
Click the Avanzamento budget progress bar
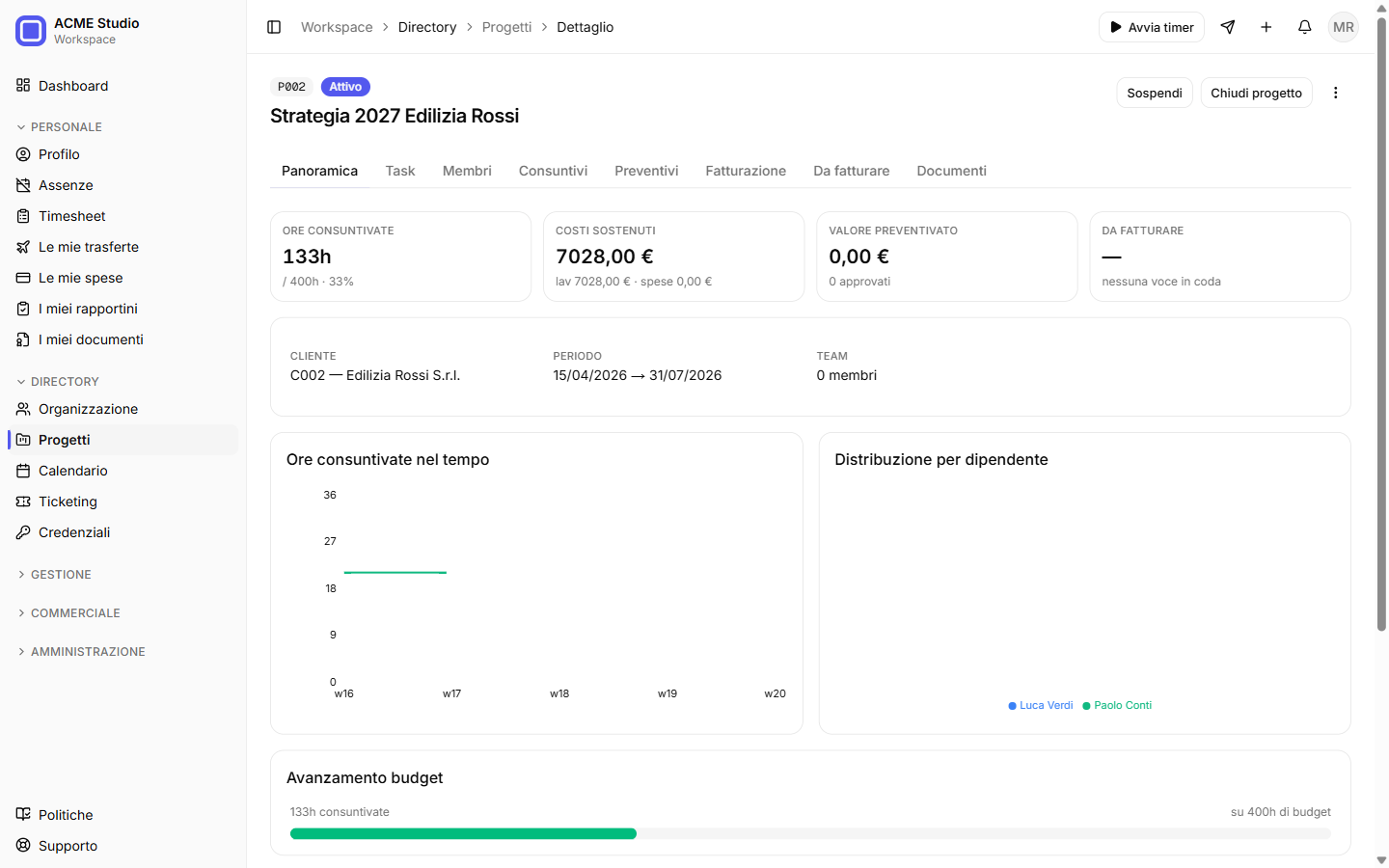click(x=810, y=833)
